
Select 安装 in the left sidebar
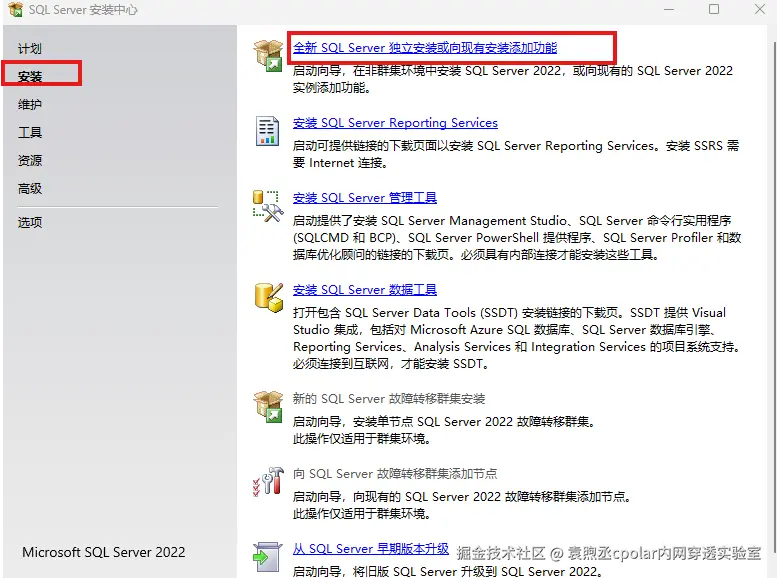pyautogui.click(x=30, y=77)
